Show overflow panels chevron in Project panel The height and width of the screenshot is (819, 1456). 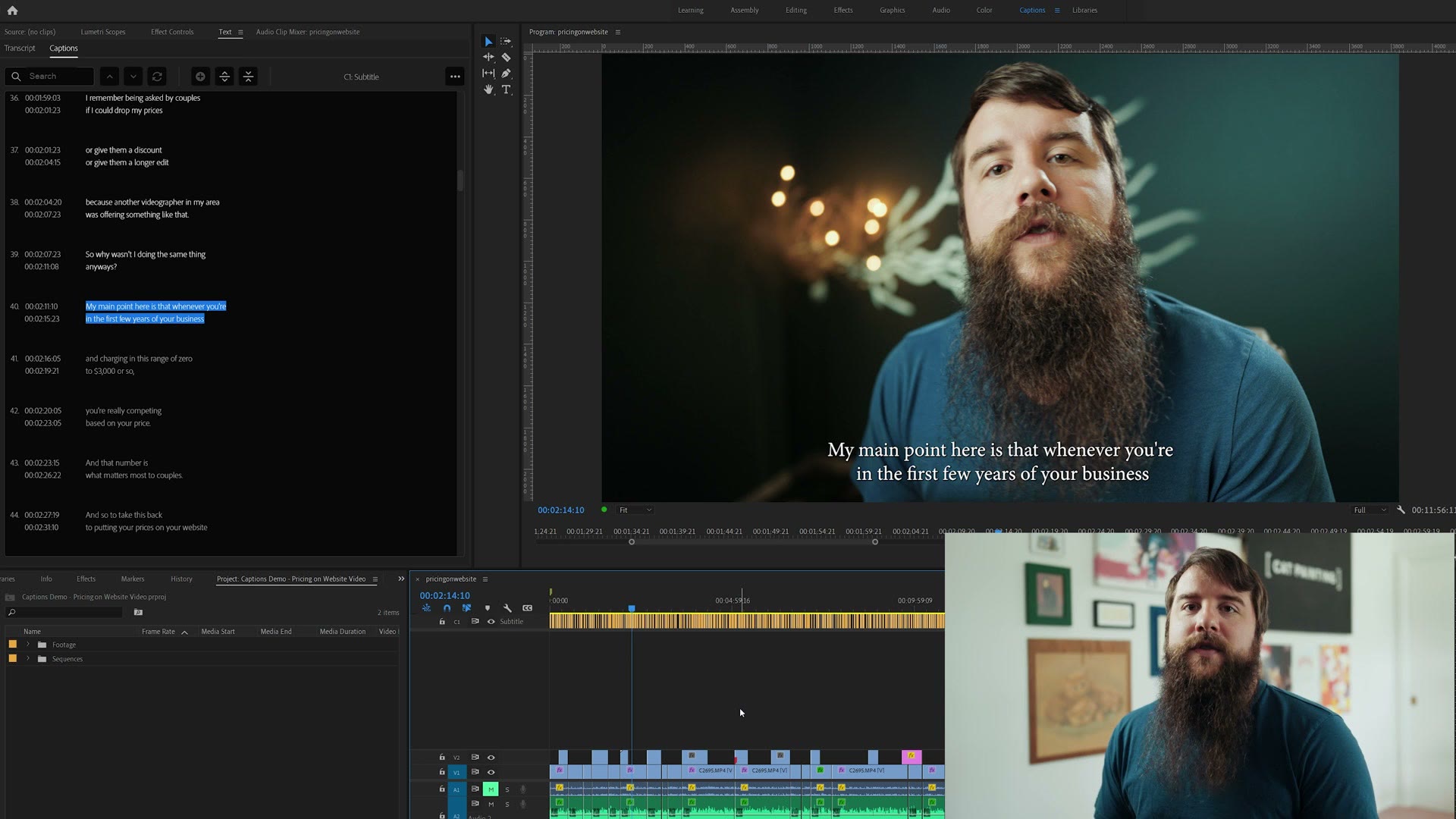(401, 579)
